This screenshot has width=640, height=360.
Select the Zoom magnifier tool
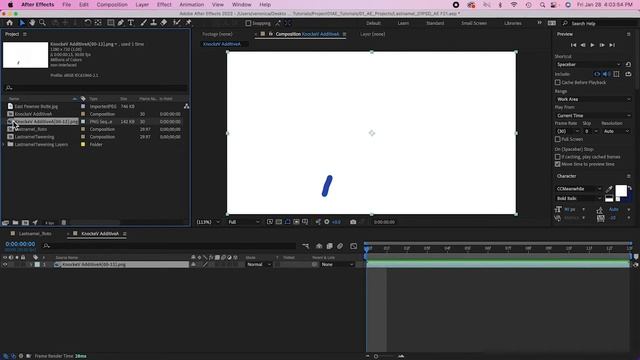(x=42, y=23)
